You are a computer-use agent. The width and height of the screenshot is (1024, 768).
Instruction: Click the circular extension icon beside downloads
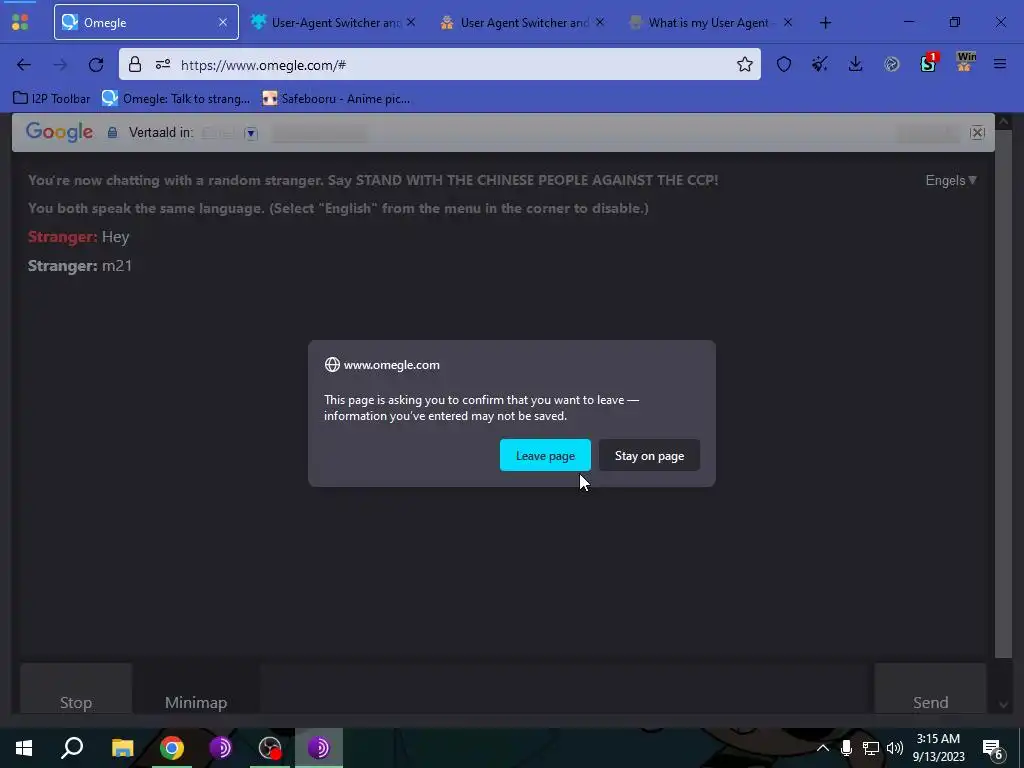pyautogui.click(x=891, y=64)
